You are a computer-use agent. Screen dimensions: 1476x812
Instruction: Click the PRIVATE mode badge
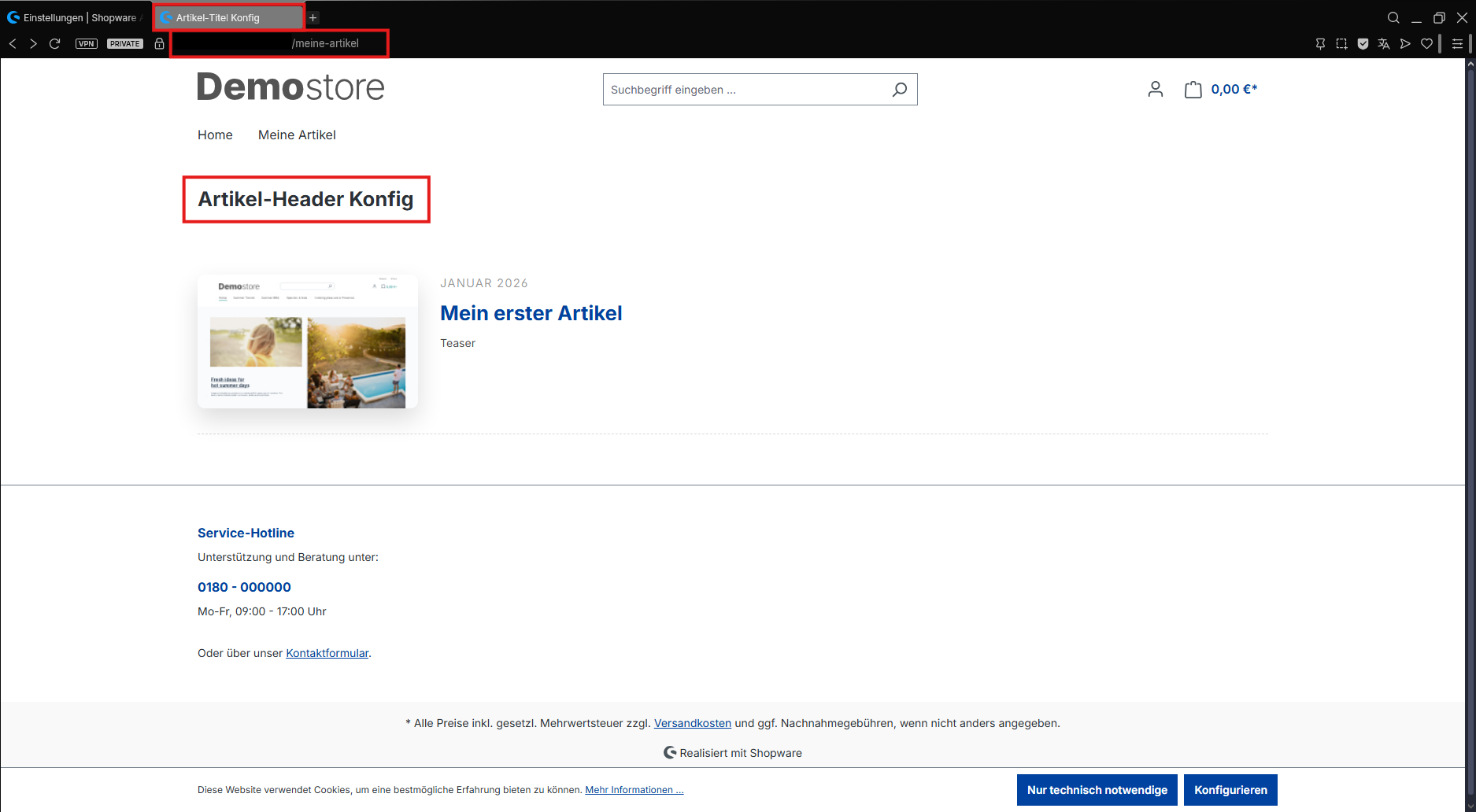(125, 44)
